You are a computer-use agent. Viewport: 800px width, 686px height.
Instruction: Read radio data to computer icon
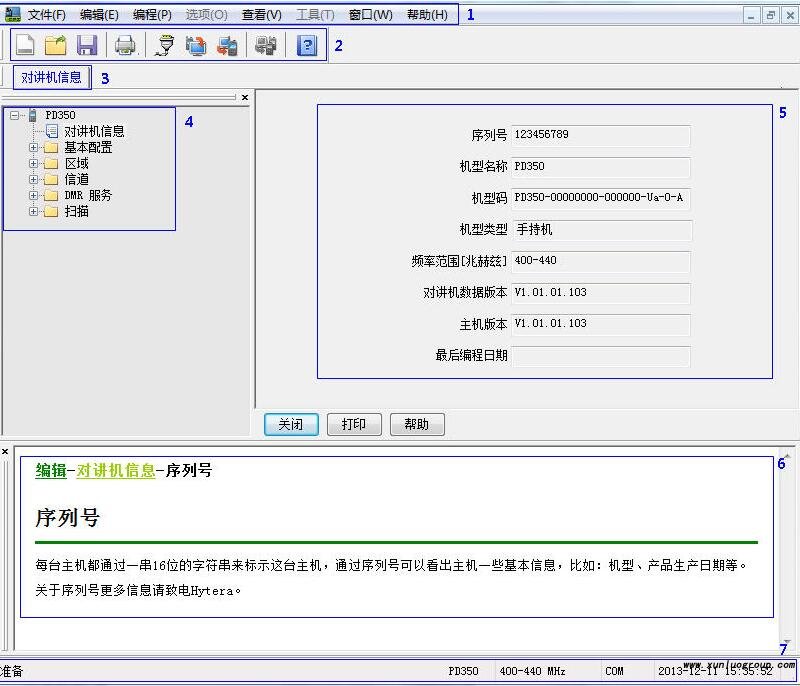(x=196, y=45)
